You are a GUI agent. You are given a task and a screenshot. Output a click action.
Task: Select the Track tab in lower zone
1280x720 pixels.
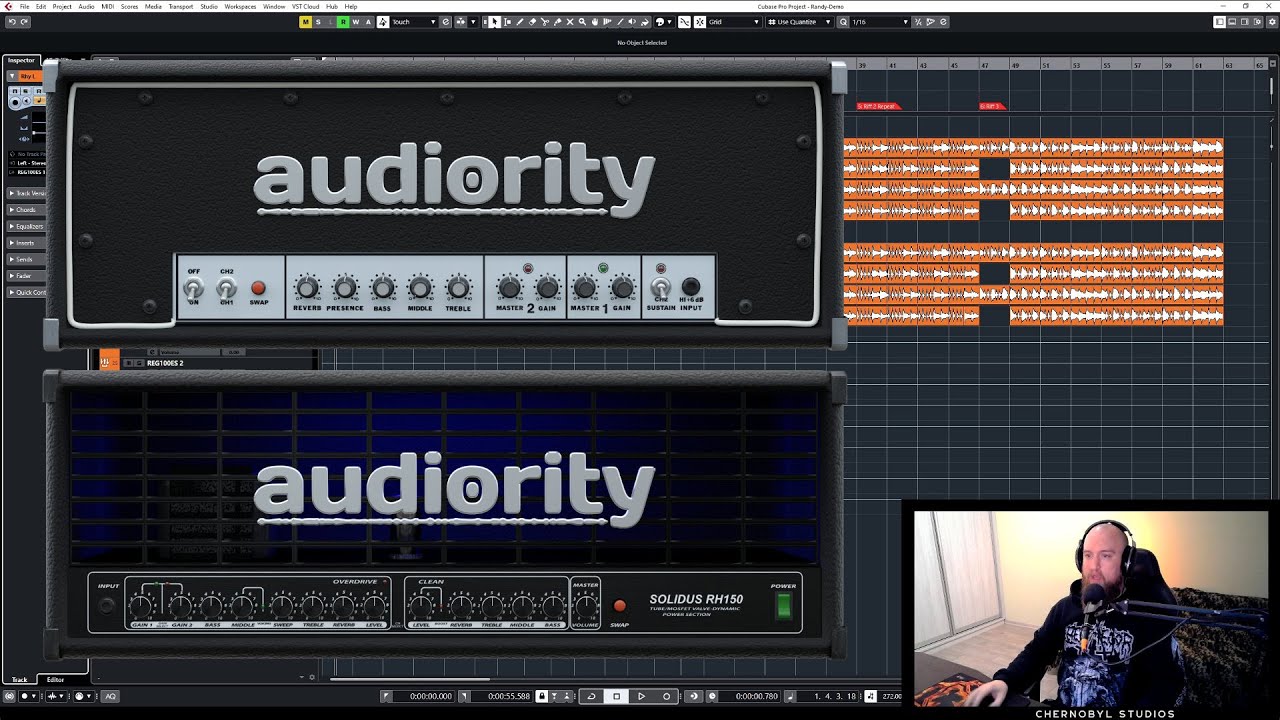(x=19, y=680)
